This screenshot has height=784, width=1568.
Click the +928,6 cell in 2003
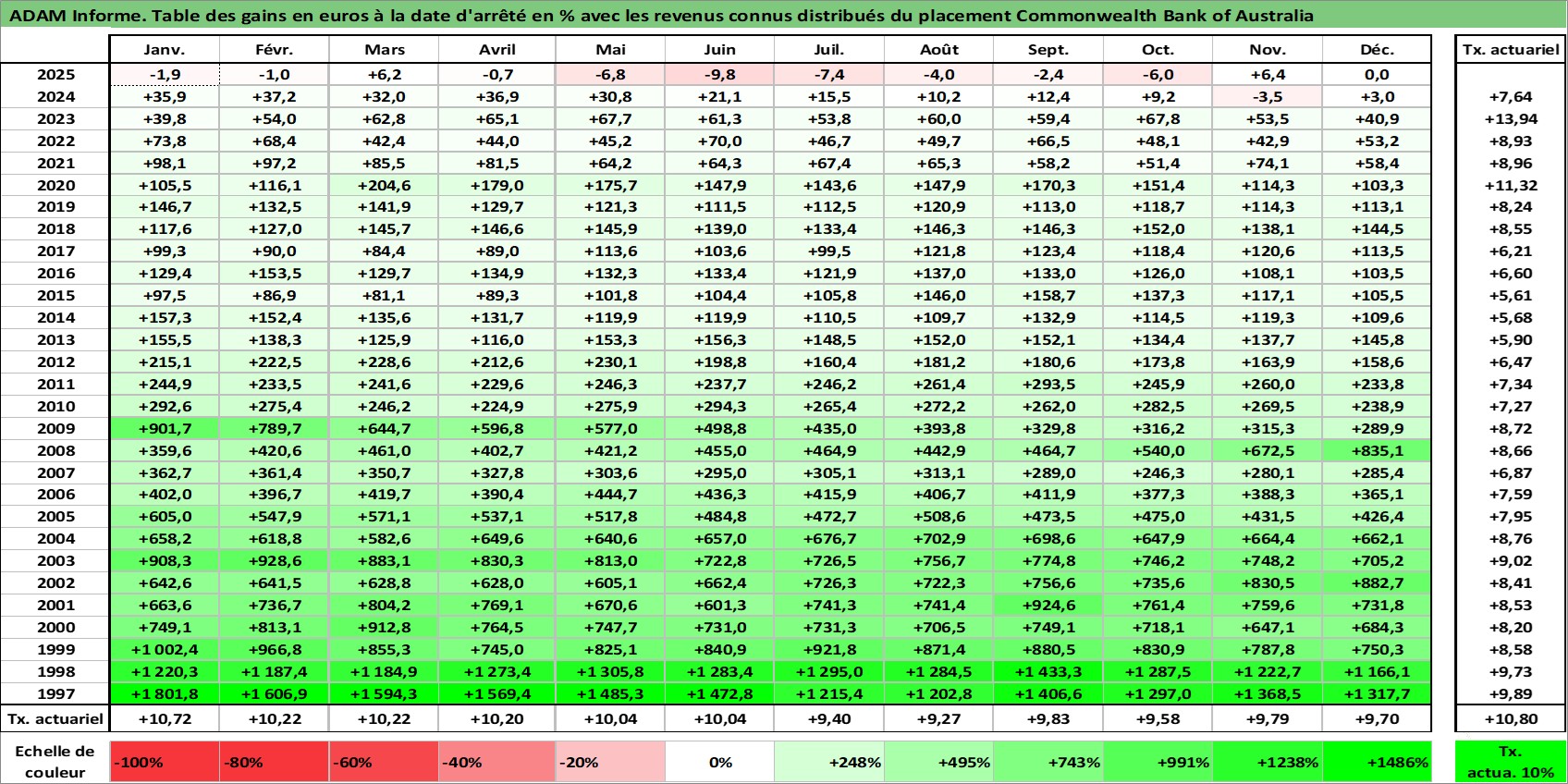tap(275, 560)
